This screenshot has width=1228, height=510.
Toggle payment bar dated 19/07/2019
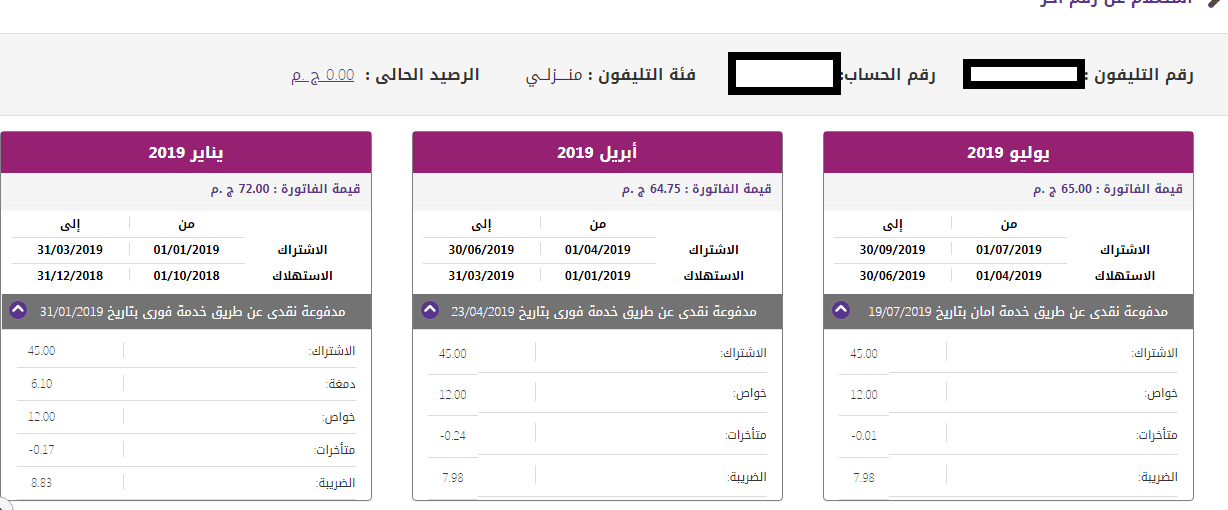coord(1008,312)
